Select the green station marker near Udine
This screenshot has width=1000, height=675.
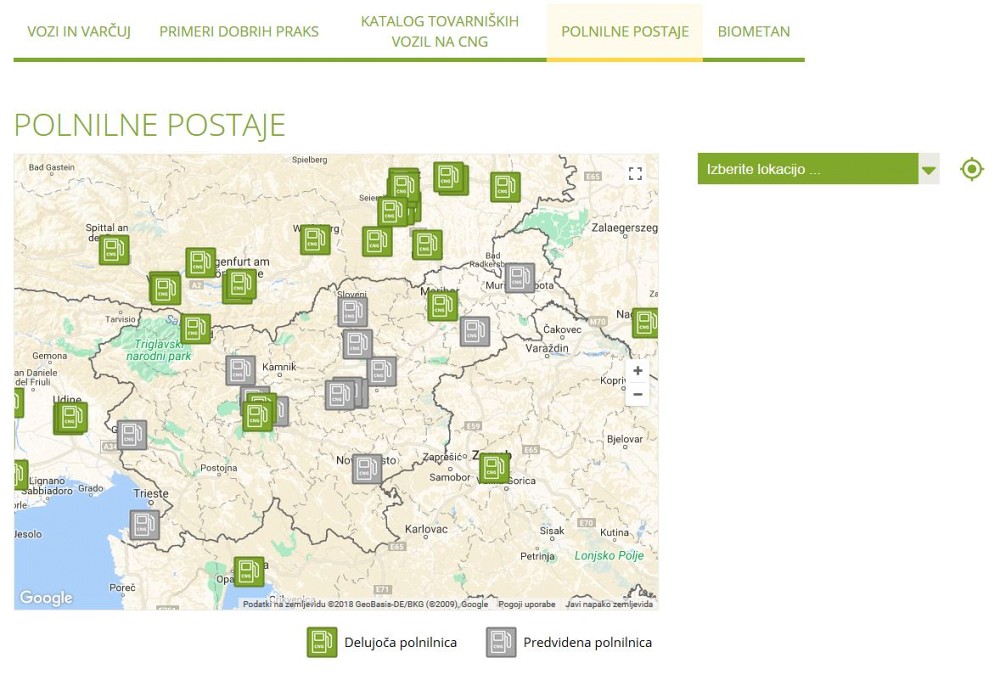click(70, 417)
